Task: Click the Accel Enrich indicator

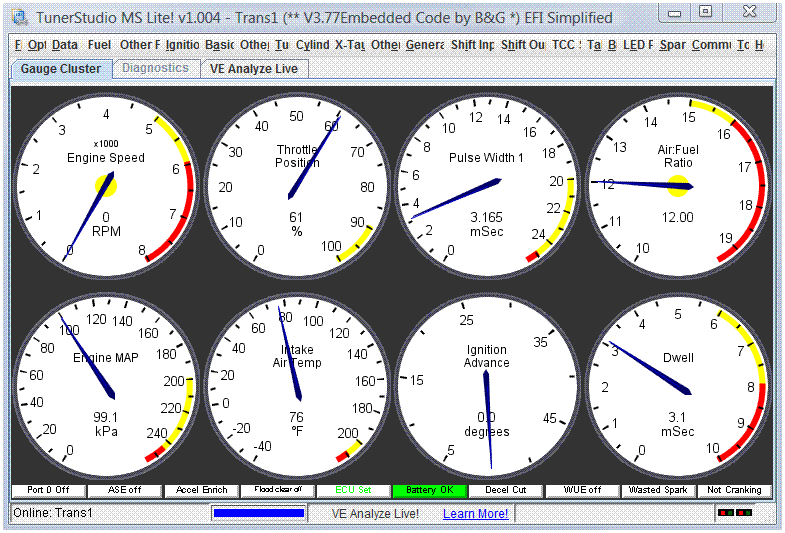Action: (x=201, y=490)
